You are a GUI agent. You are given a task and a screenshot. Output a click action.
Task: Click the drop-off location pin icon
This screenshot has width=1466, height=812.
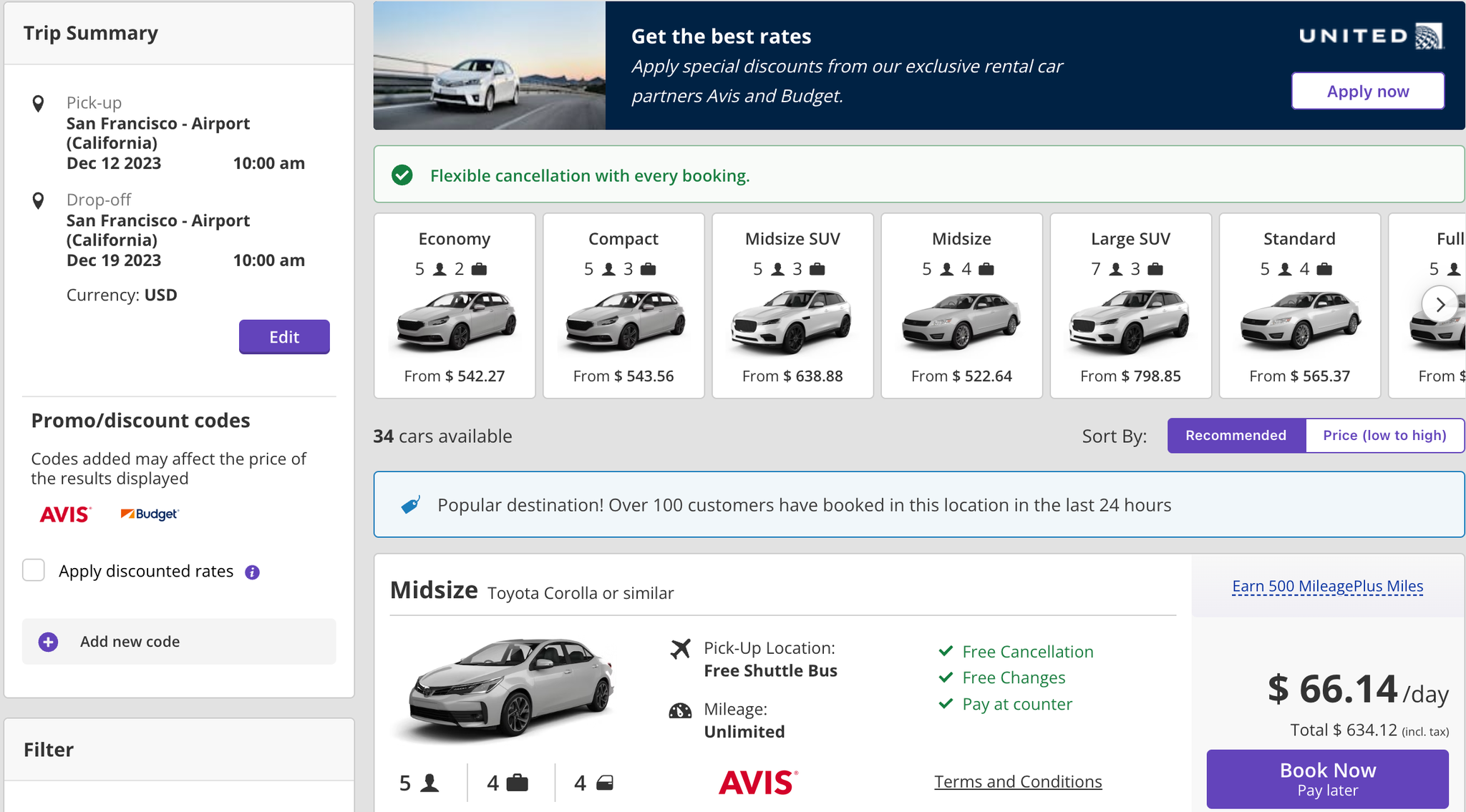pos(37,201)
